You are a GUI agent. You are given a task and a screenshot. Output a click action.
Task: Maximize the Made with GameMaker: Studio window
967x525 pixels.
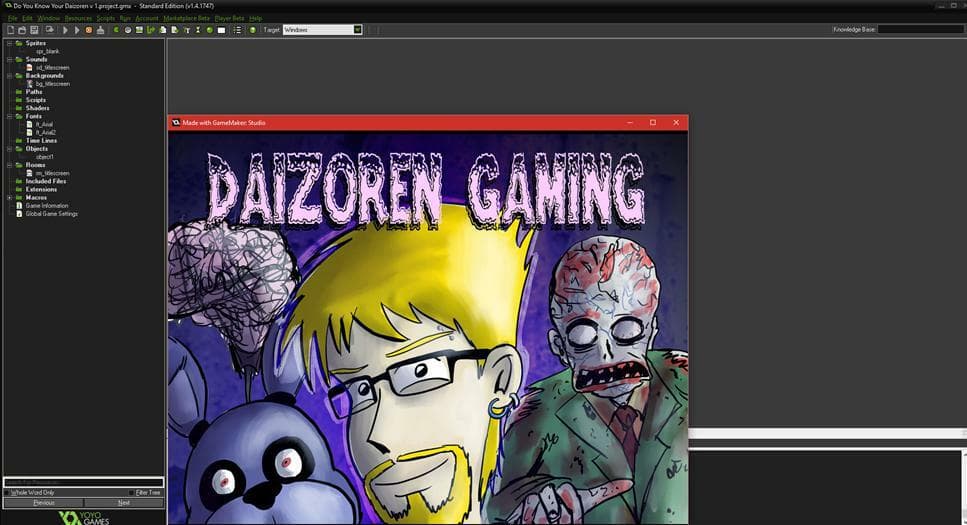pos(653,123)
